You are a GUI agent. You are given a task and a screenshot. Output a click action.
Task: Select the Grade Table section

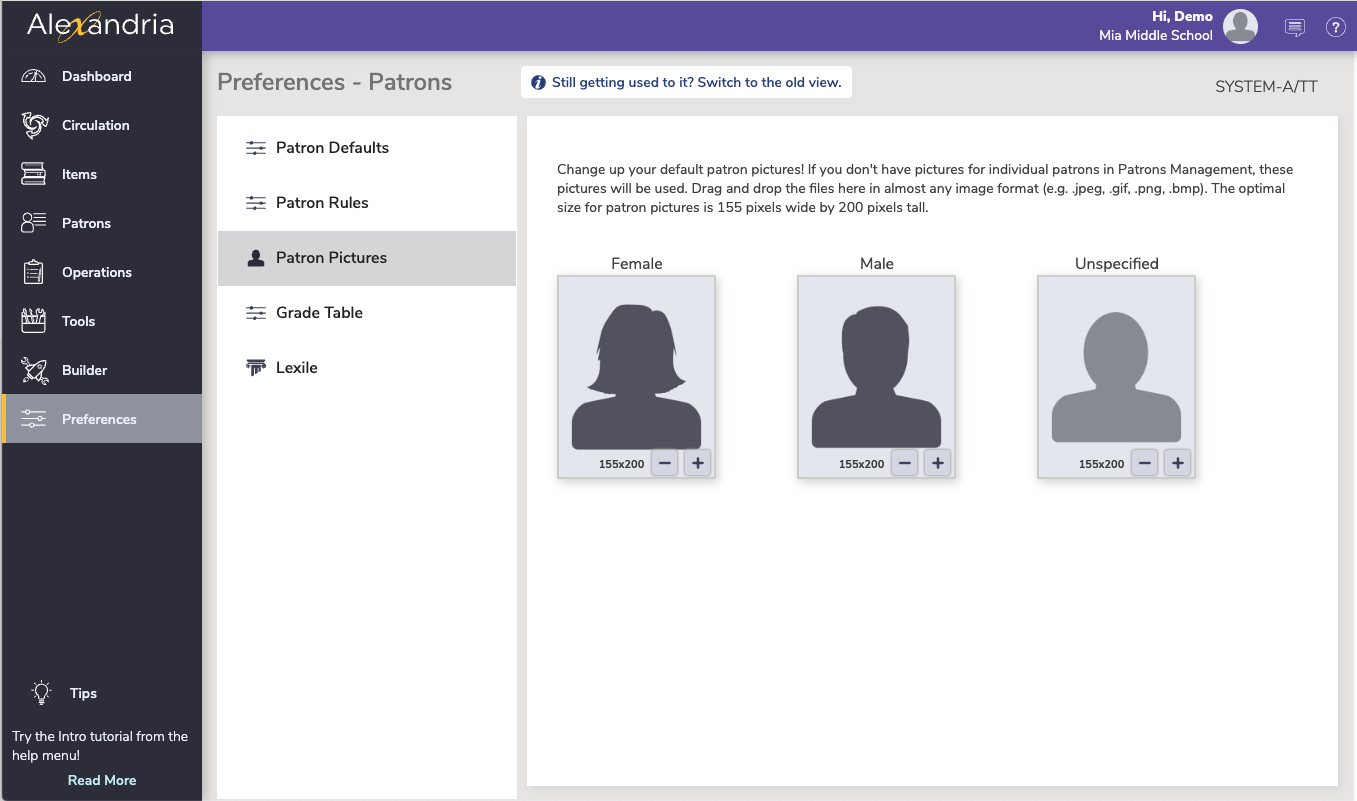(x=319, y=312)
